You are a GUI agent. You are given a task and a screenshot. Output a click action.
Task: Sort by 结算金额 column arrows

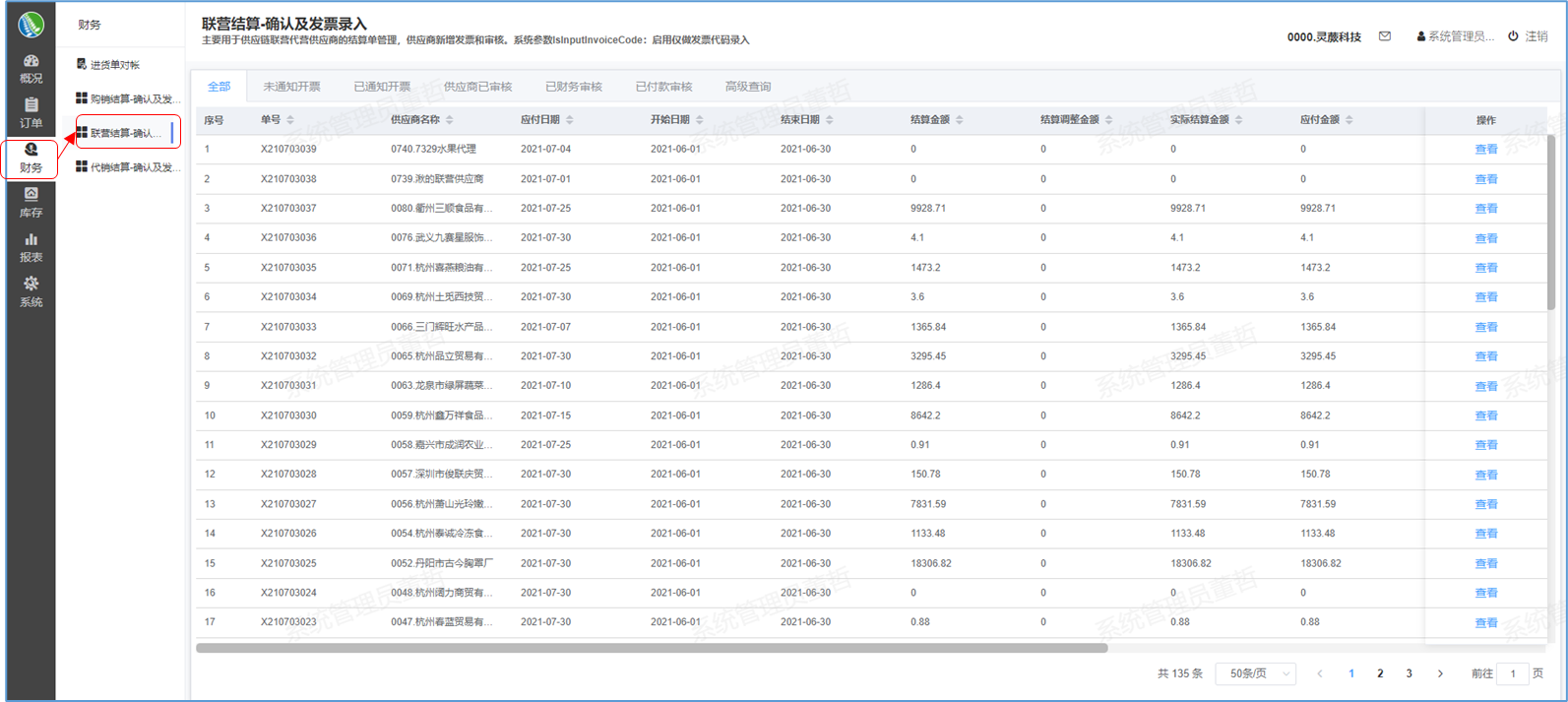[960, 120]
